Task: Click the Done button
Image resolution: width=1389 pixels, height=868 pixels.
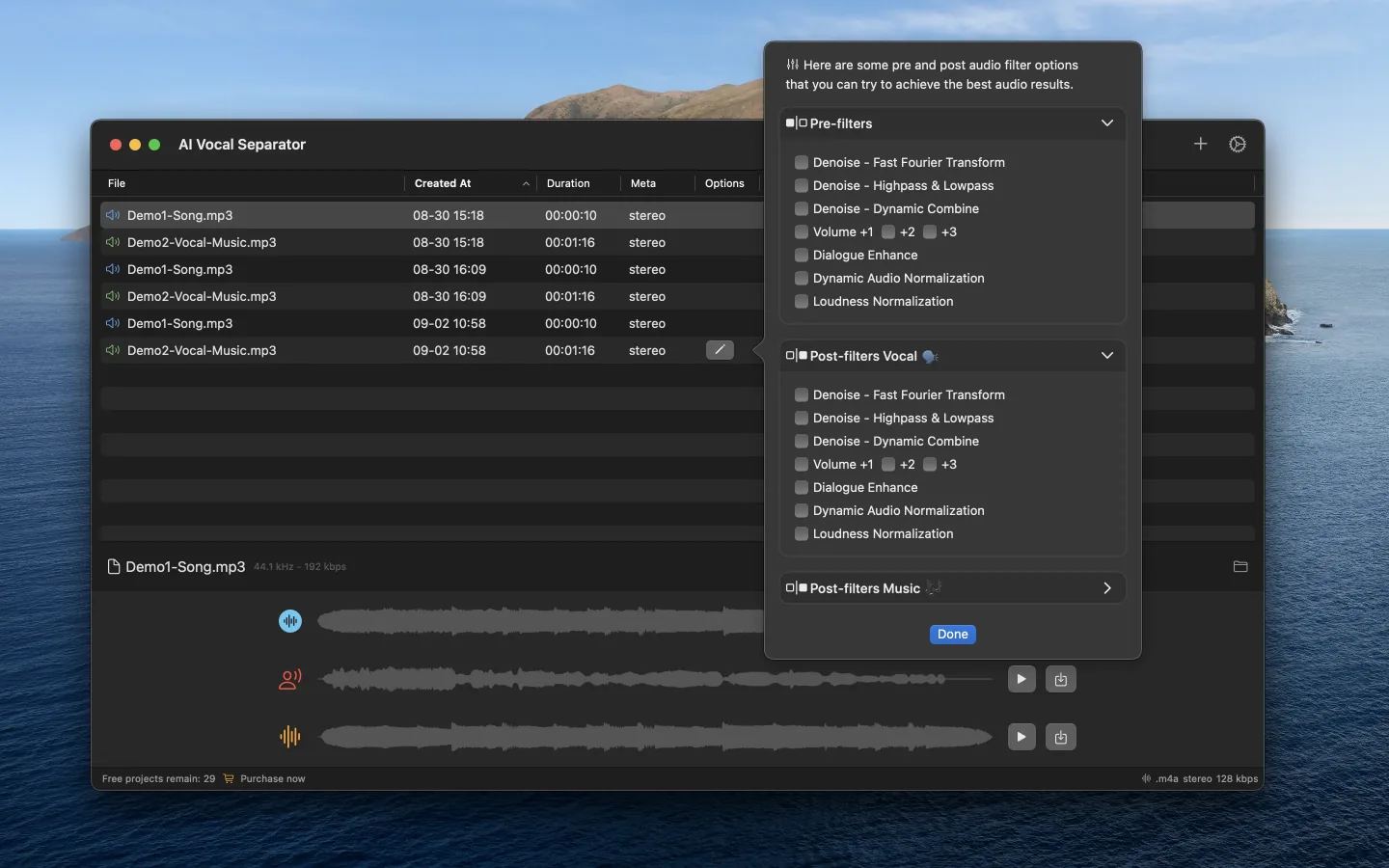Action: (953, 634)
